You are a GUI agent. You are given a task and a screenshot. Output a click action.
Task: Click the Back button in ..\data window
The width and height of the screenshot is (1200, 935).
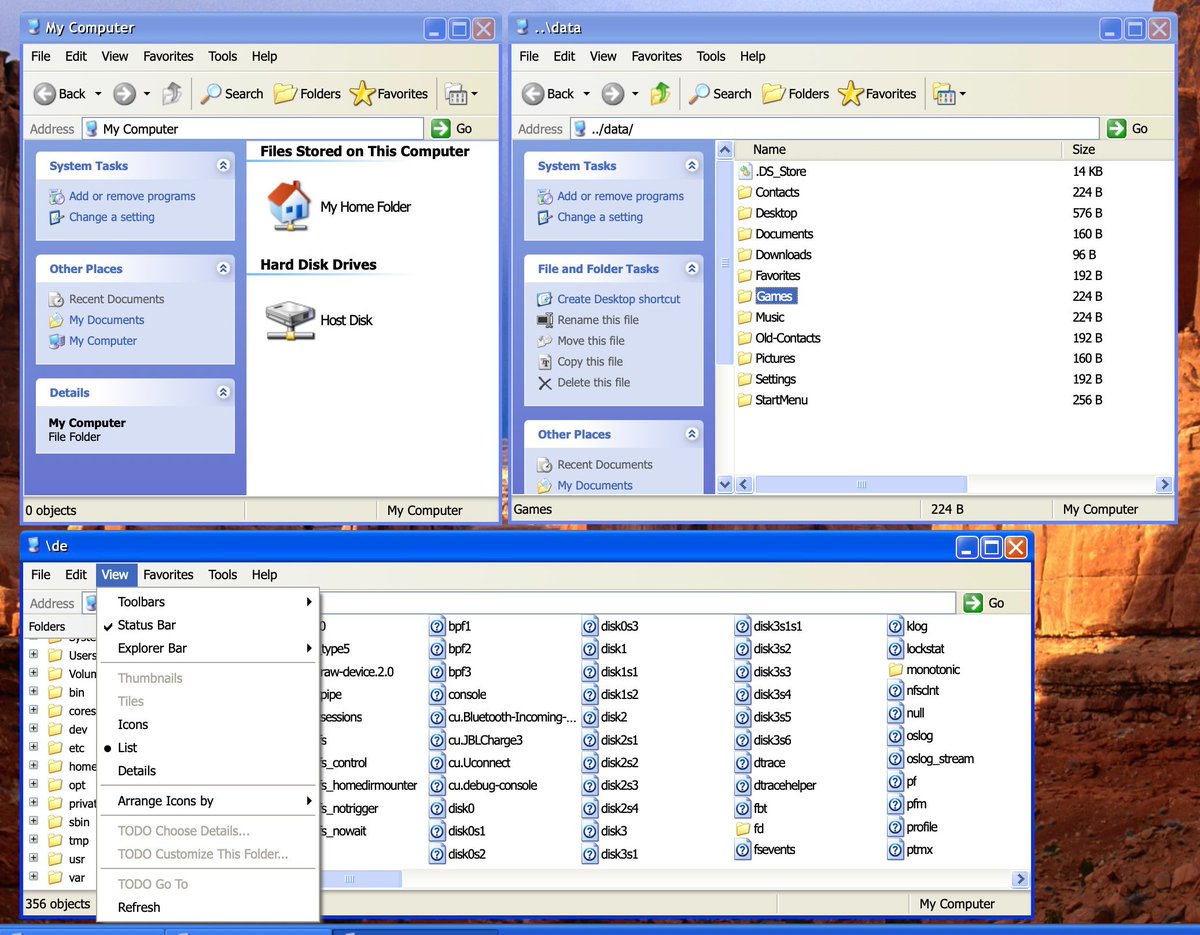click(548, 94)
